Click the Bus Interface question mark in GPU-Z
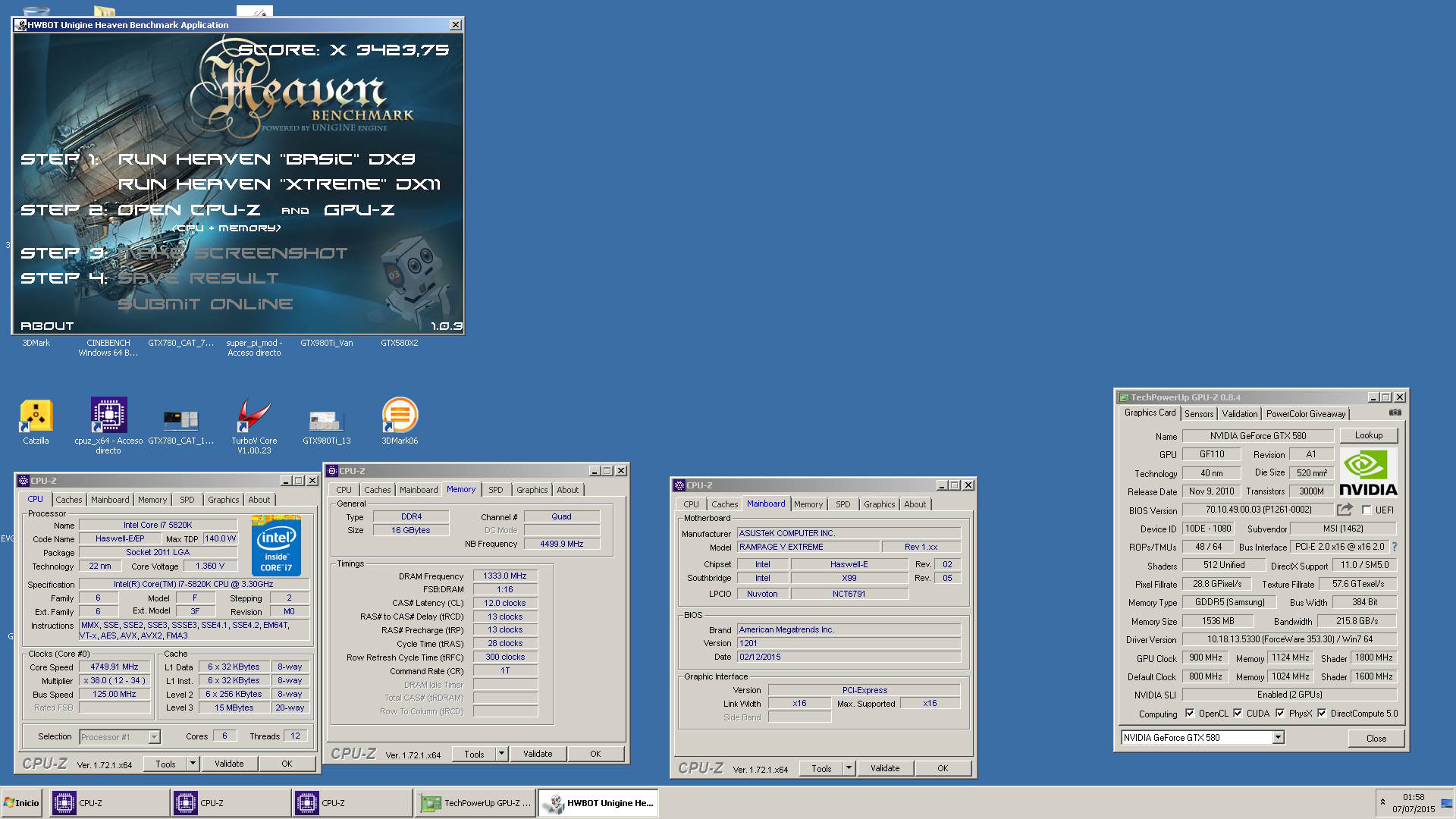This screenshot has height=819, width=1456. [x=1395, y=547]
